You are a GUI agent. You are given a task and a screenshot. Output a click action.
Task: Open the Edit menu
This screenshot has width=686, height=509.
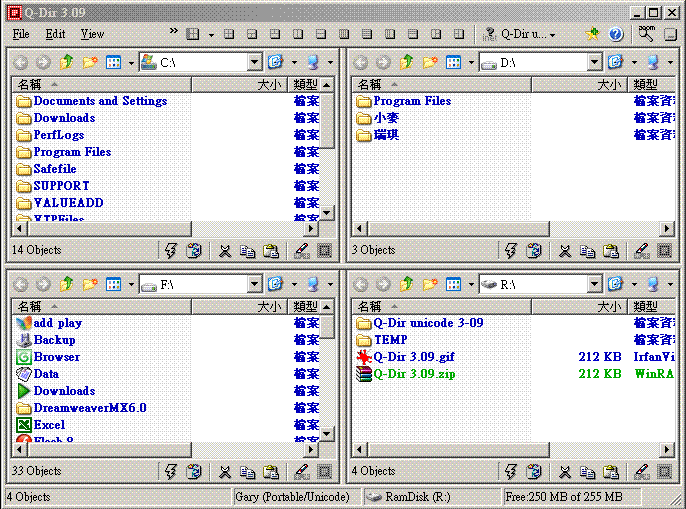pos(55,34)
